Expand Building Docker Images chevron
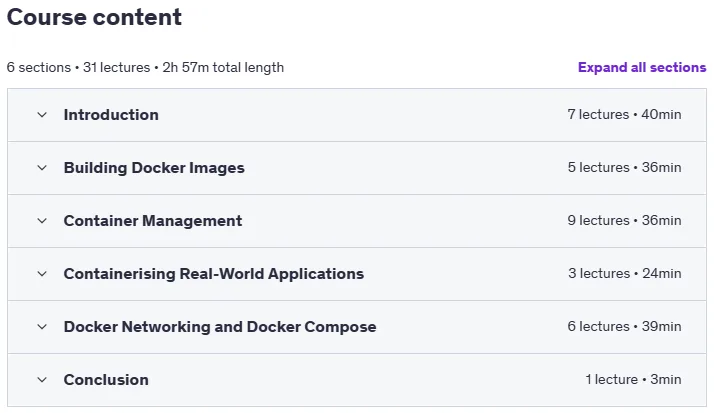 click(x=42, y=168)
